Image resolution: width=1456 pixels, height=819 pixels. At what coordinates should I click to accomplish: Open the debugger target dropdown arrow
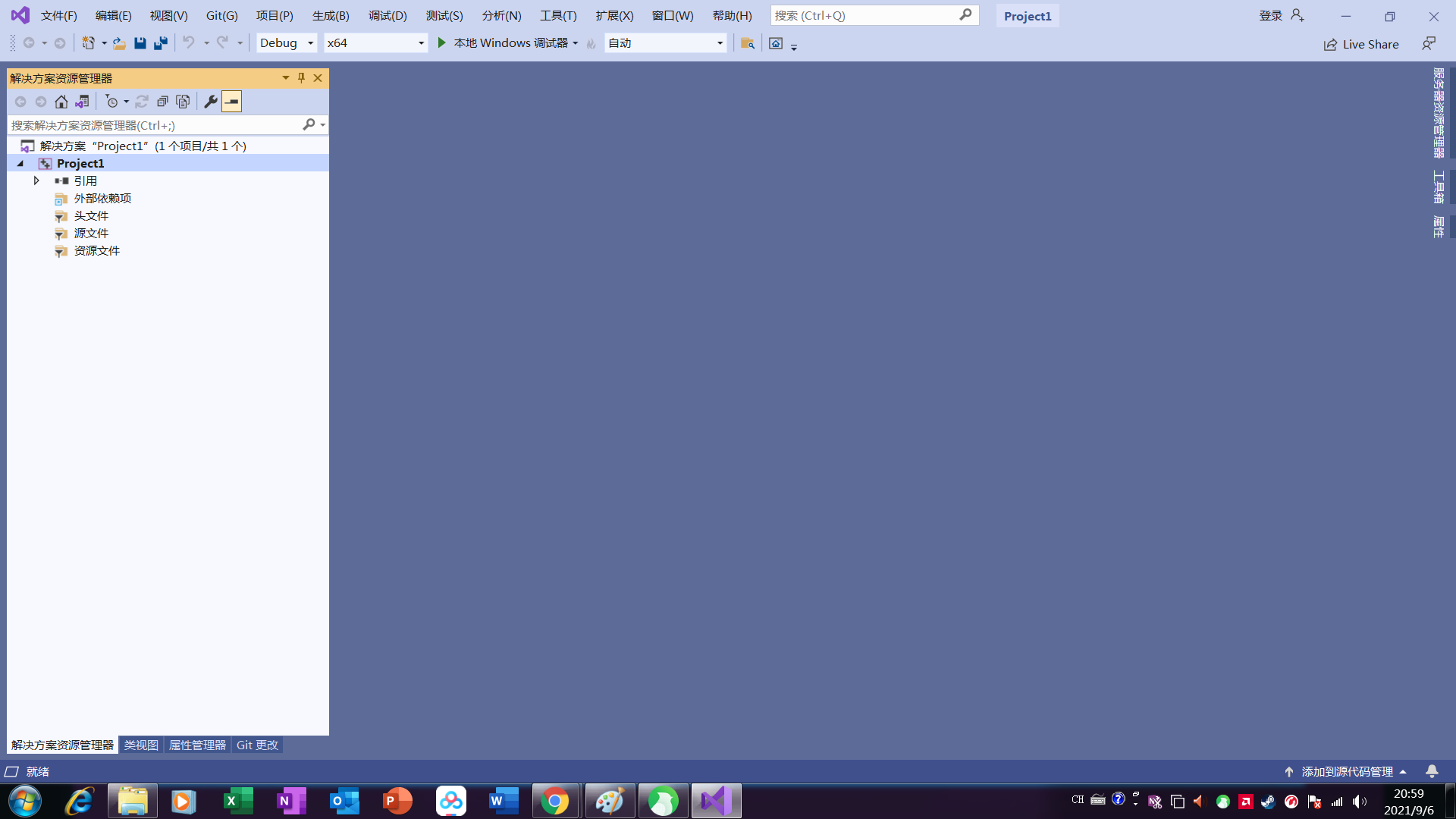click(576, 43)
